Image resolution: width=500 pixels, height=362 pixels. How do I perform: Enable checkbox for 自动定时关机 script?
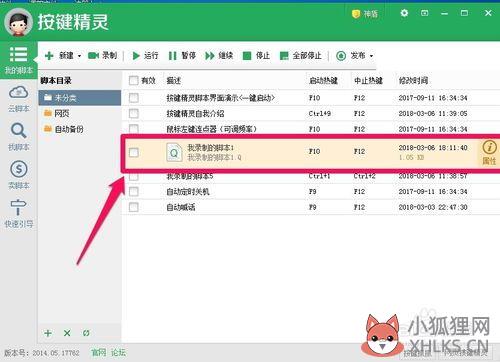[134, 191]
